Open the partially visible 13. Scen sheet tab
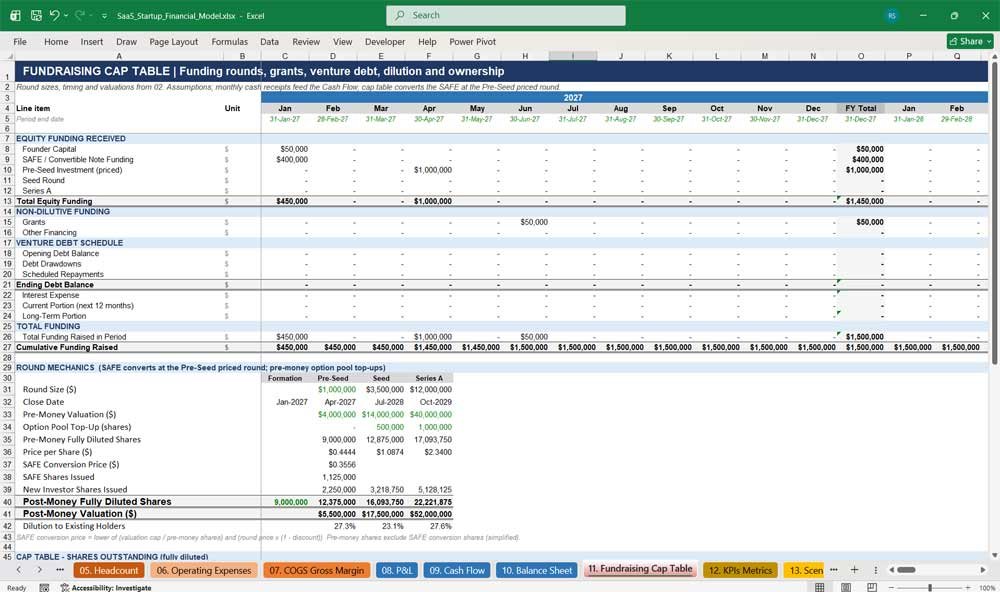Screen dimensions: 1000x592 [x=805, y=570]
